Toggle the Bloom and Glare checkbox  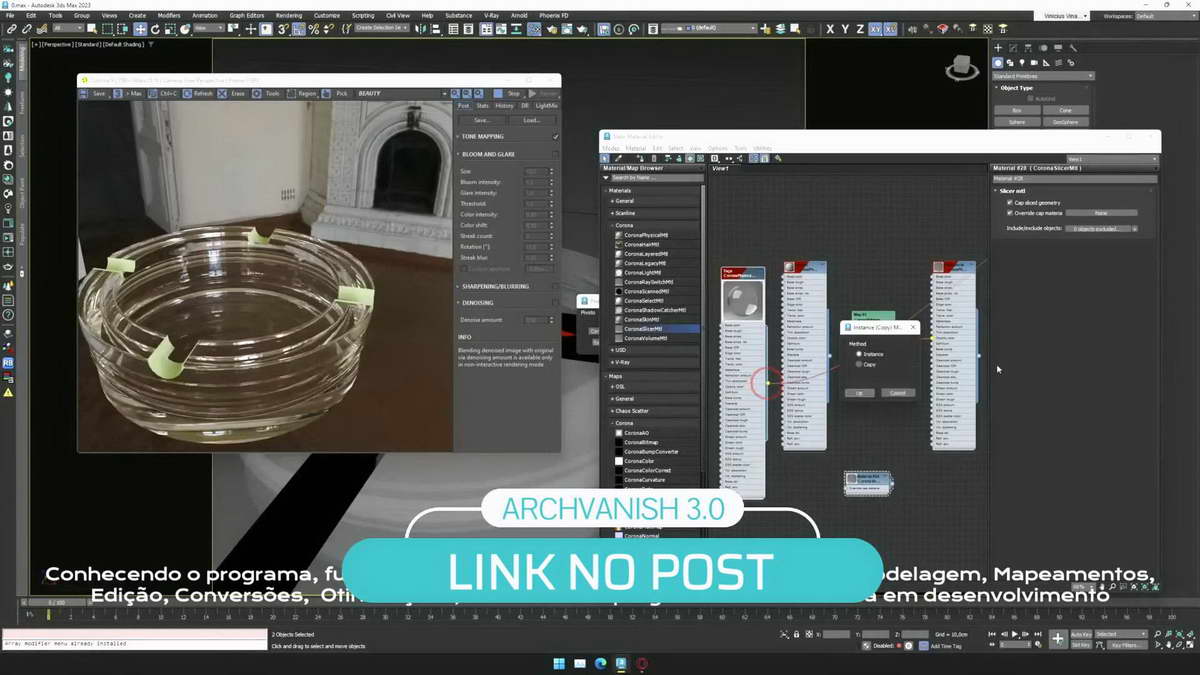click(x=556, y=155)
